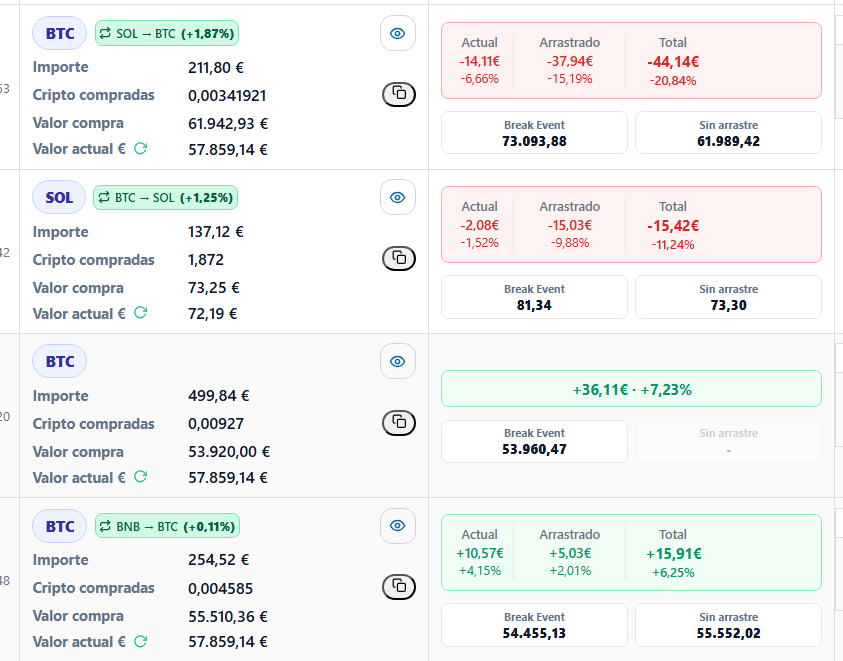Viewport: 843px width, 661px height.
Task: Click Arrastrado value -15,03€
Action: [570, 225]
